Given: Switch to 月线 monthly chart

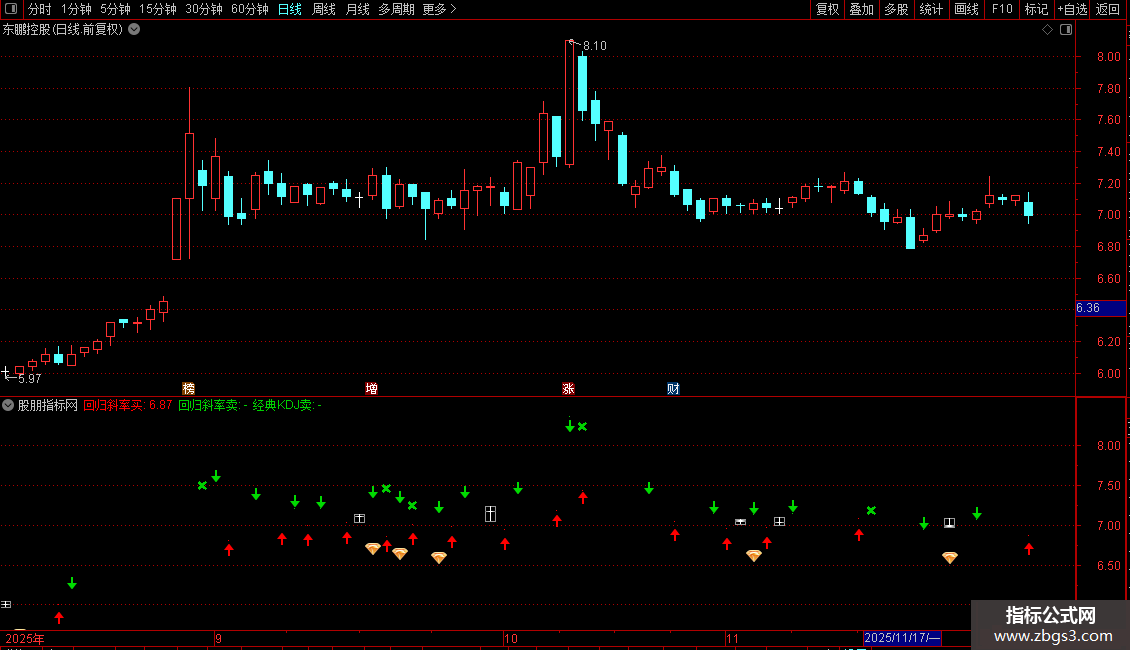Looking at the screenshot, I should [x=357, y=9].
